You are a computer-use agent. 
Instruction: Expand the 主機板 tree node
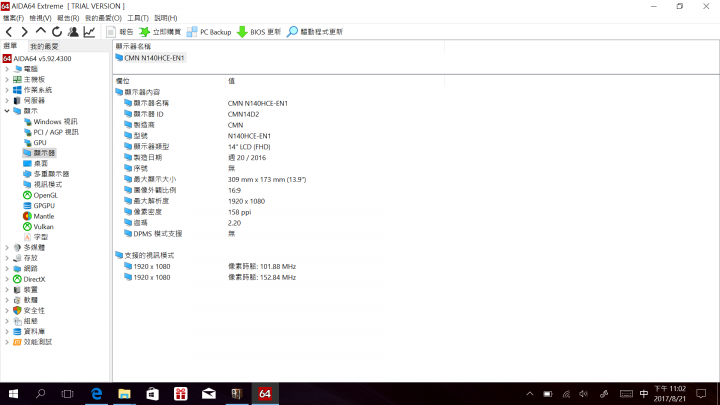pyautogui.click(x=7, y=79)
